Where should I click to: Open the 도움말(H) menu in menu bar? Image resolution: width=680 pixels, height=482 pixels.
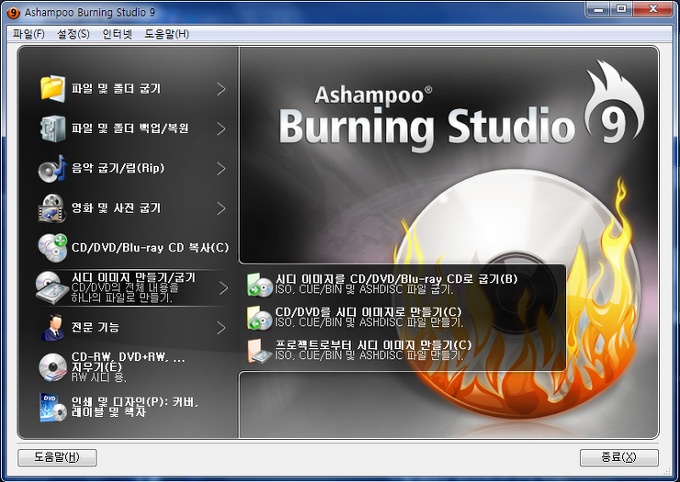tap(167, 34)
